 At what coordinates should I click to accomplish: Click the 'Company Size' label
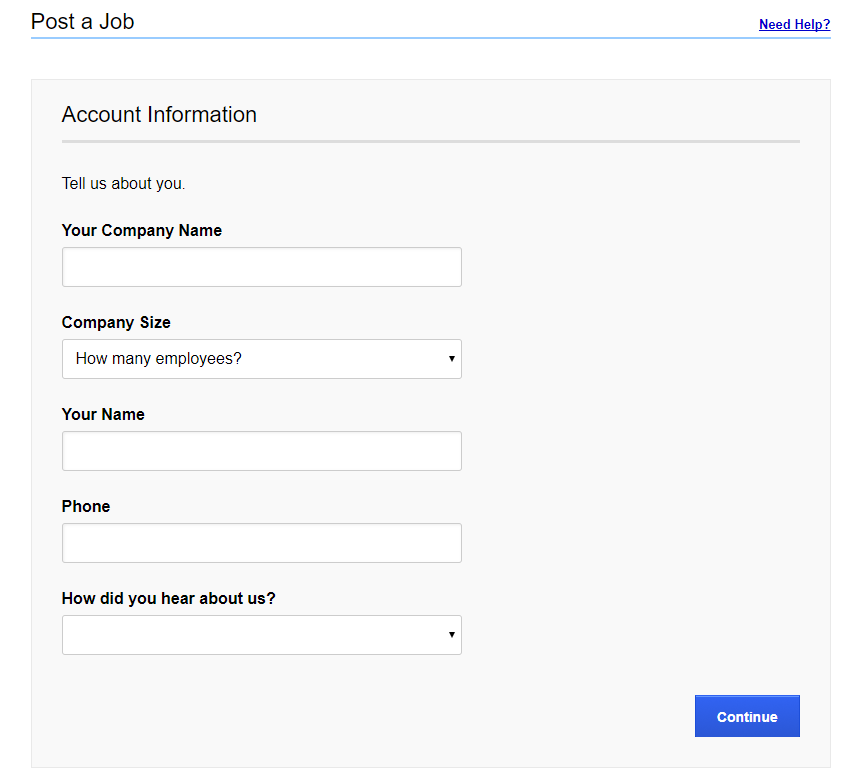point(116,322)
